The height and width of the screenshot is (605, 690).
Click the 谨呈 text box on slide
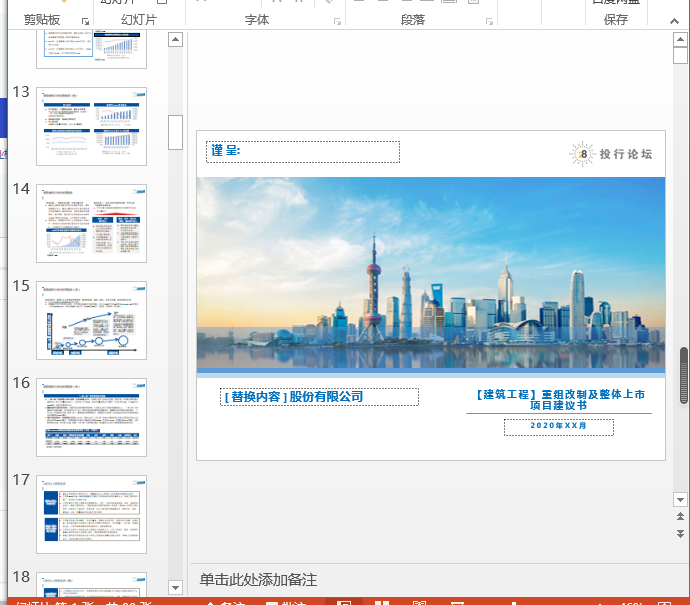pos(303,152)
